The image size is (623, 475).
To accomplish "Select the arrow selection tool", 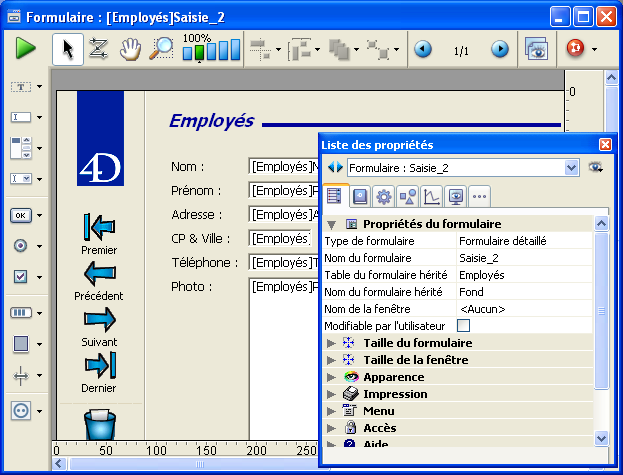I will click(67, 49).
